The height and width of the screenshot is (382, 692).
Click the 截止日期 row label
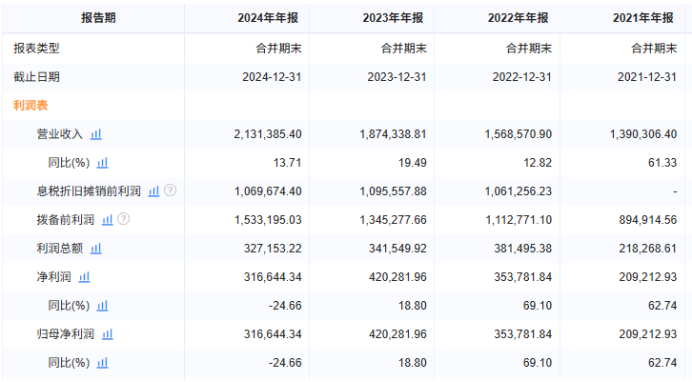36,77
